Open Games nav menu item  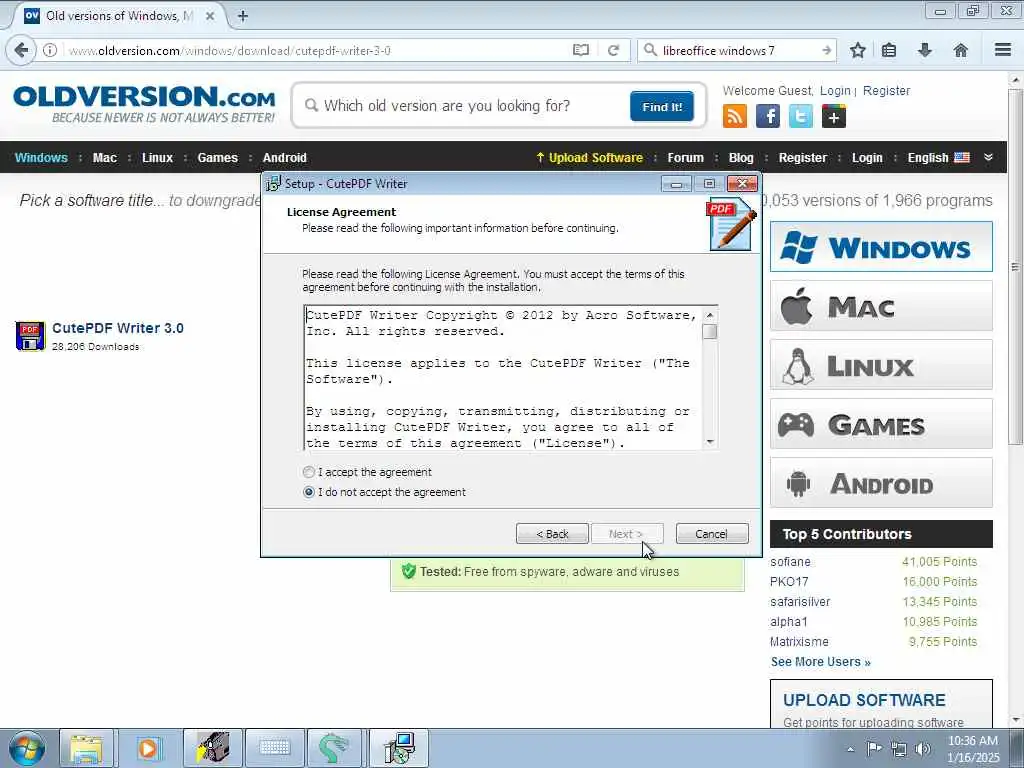(217, 157)
